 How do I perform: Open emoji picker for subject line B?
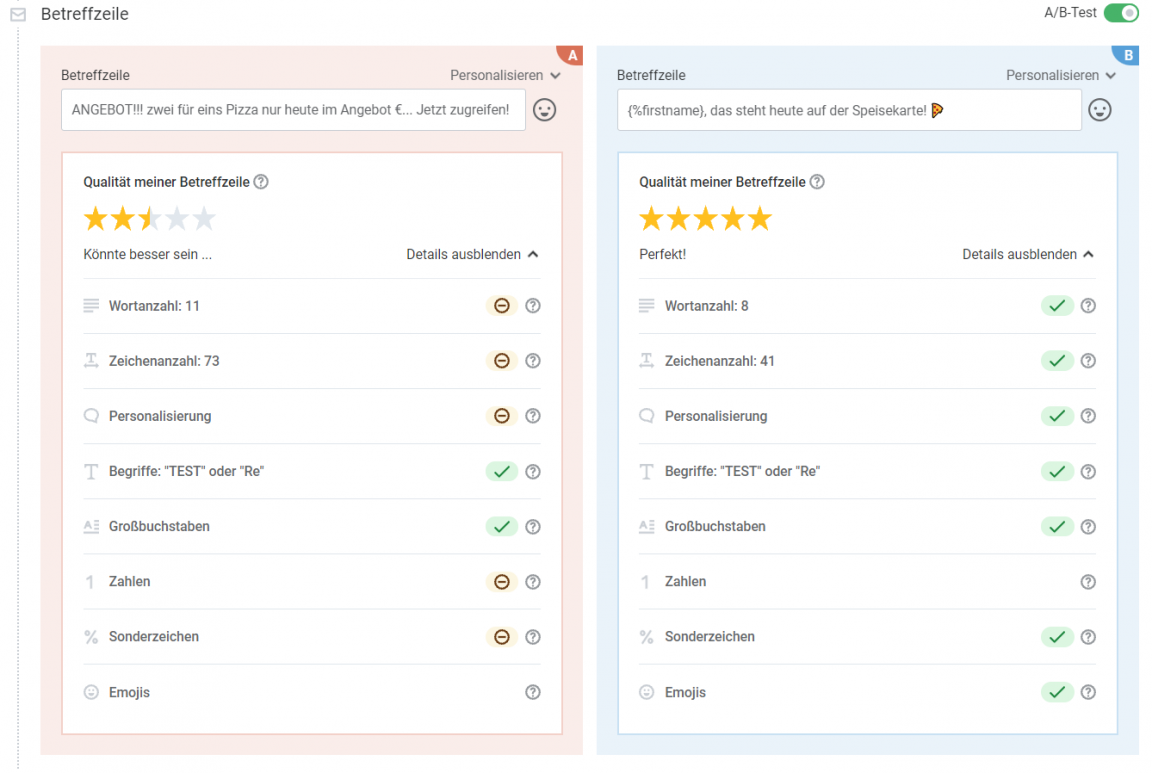point(1100,110)
